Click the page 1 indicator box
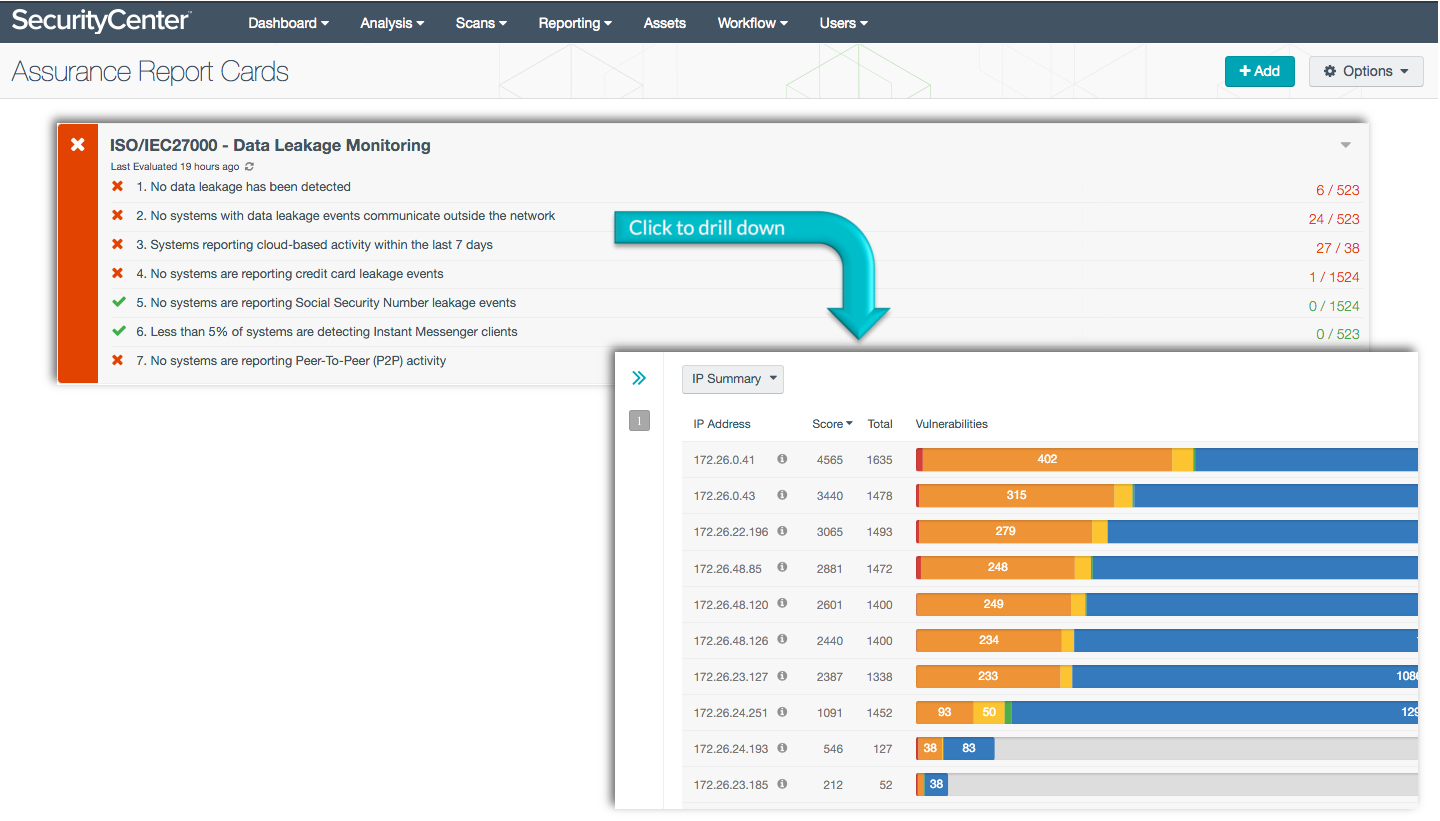The image size is (1440, 821). (x=639, y=421)
